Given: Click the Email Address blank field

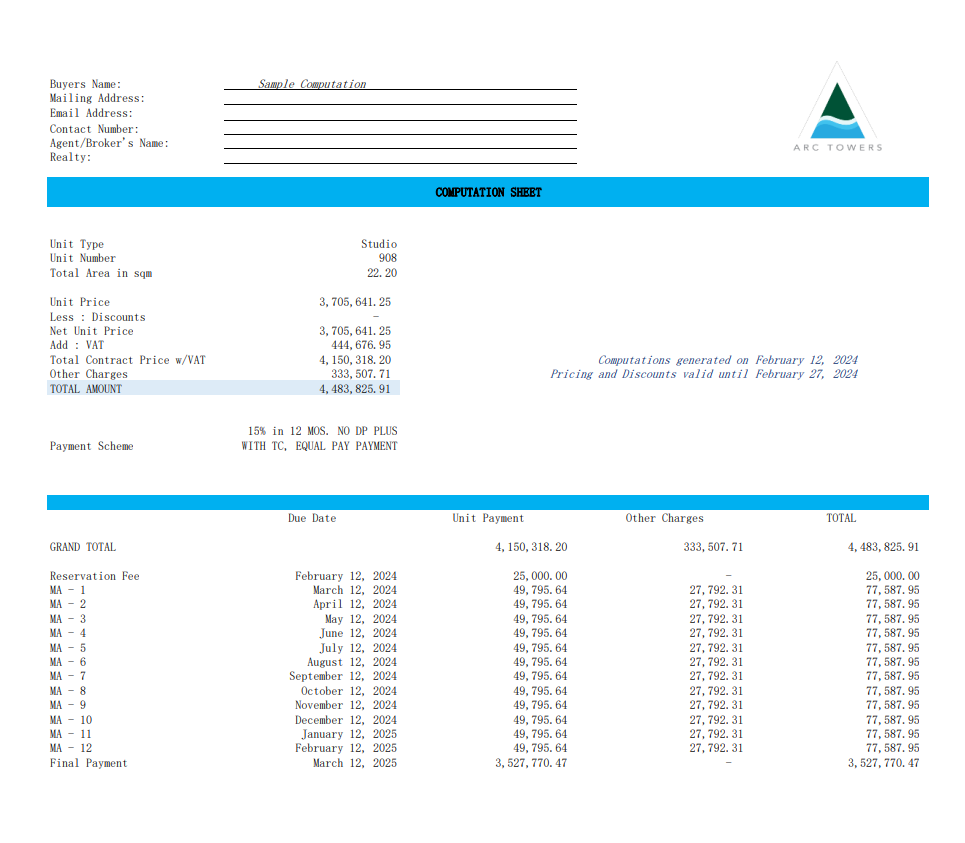Looking at the screenshot, I should point(400,114).
